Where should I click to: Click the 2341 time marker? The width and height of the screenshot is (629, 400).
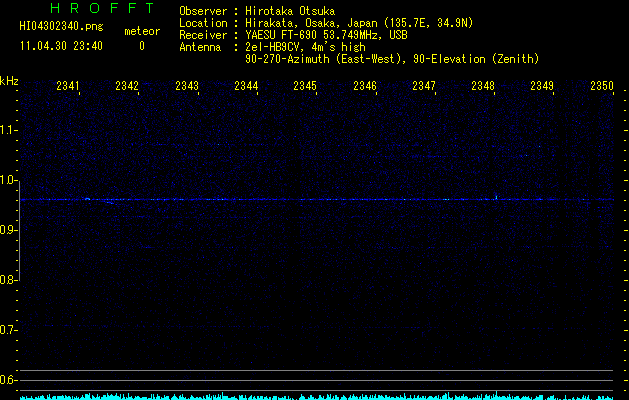[x=68, y=86]
